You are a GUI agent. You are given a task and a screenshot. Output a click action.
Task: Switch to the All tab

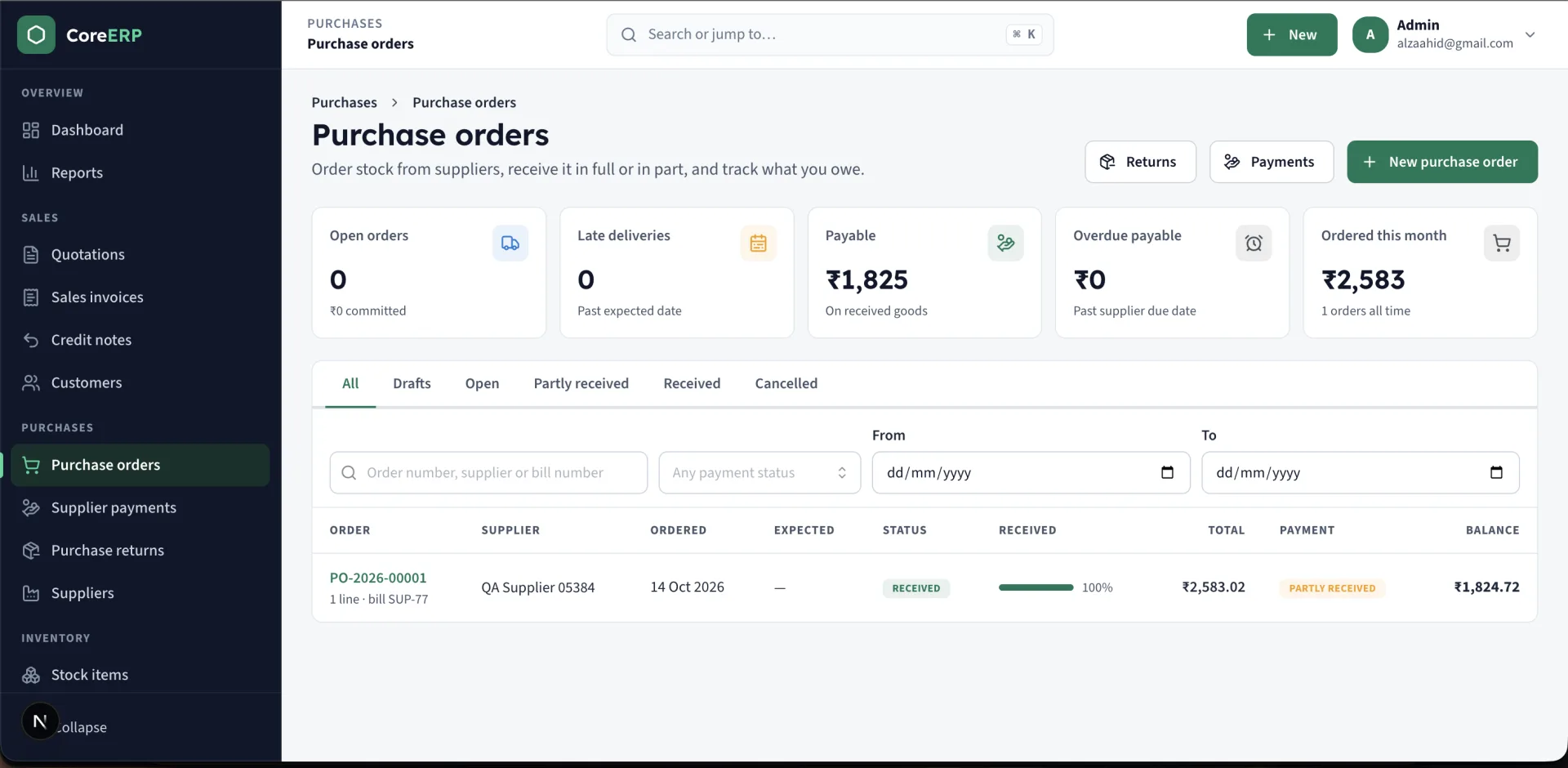[x=350, y=383]
